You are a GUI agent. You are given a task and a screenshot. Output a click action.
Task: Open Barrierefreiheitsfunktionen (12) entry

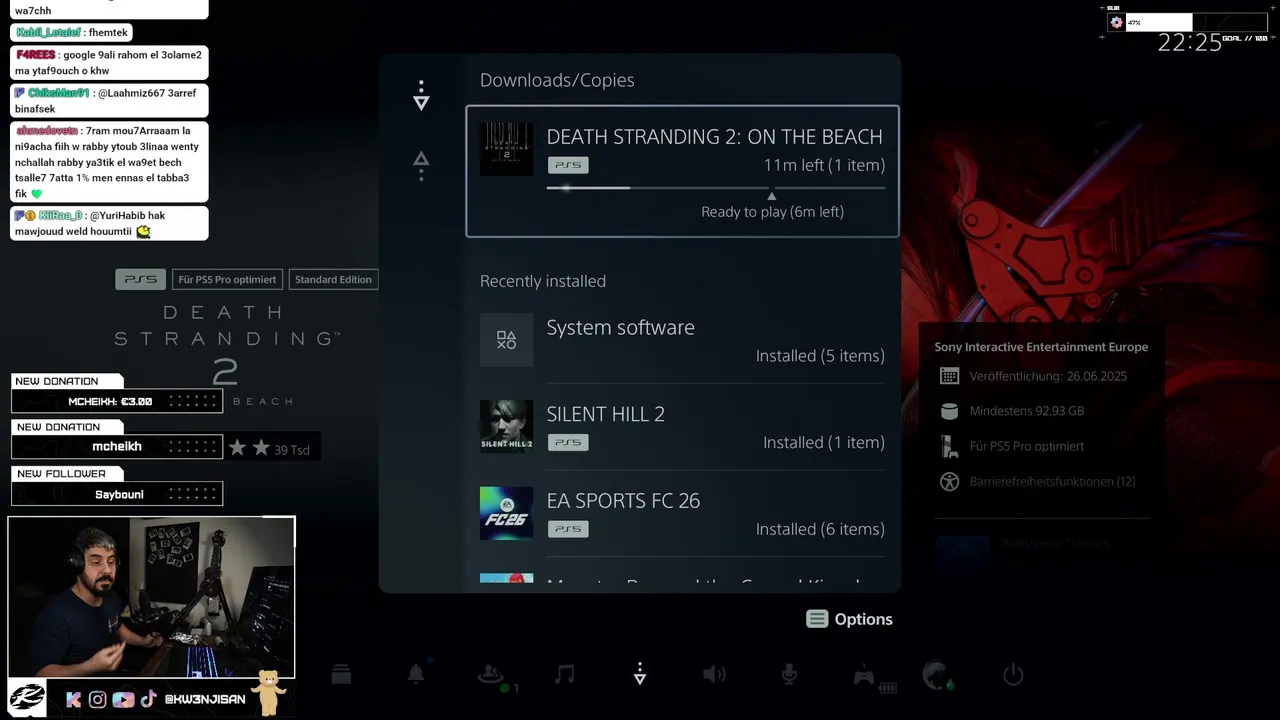(x=1052, y=481)
